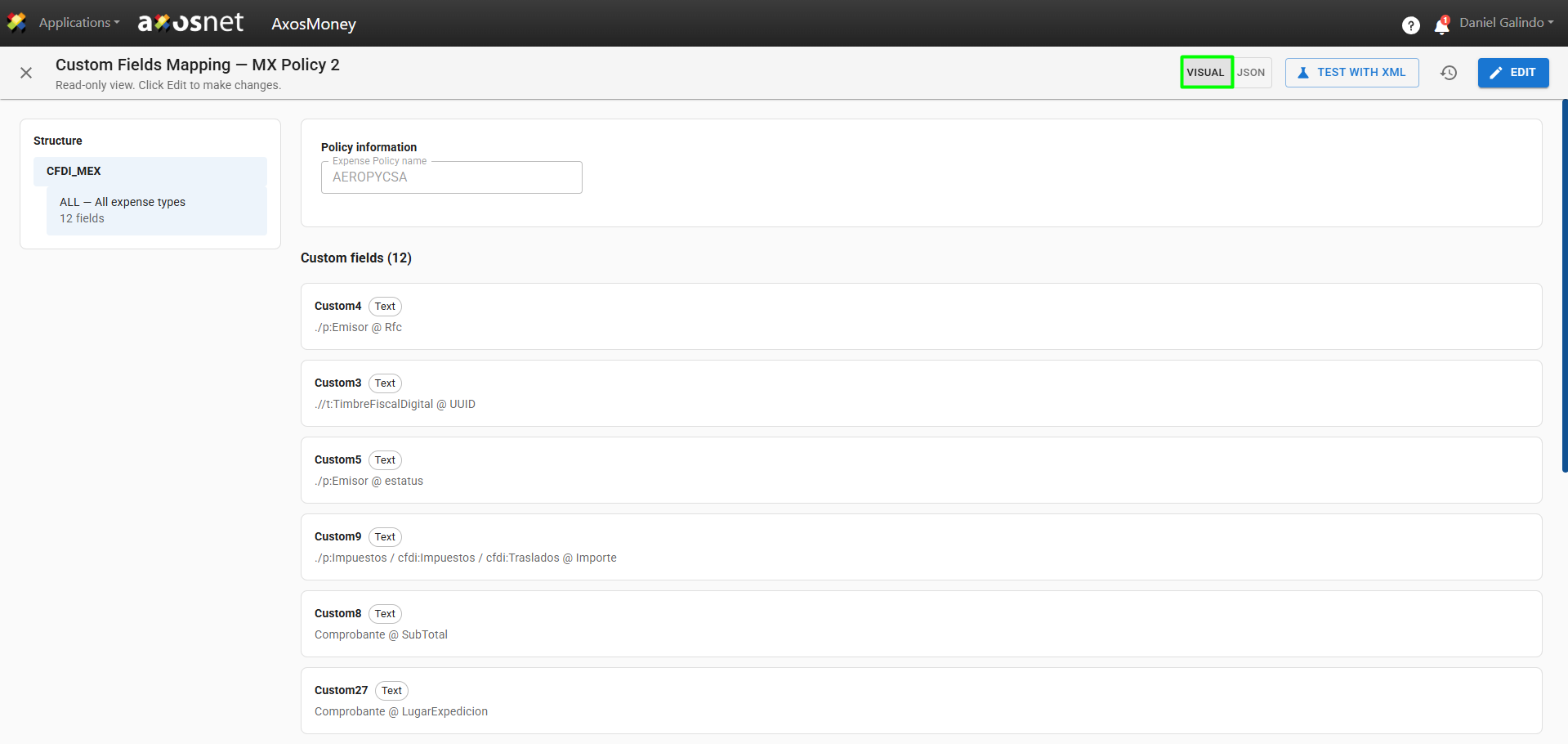The height and width of the screenshot is (744, 1568).
Task: Select the CFDI_MEX structure node
Action: point(150,171)
